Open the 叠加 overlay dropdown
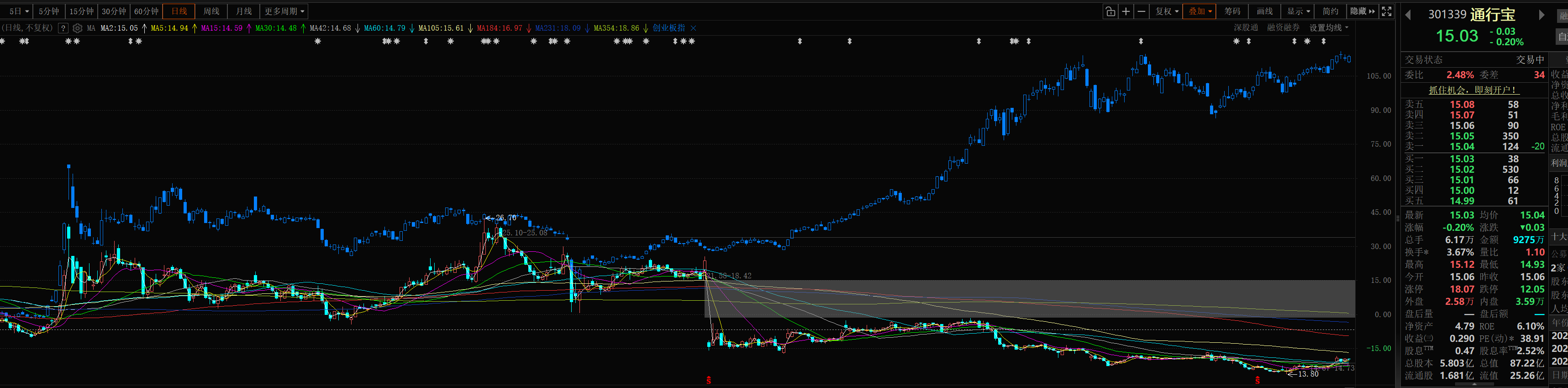This screenshot has width=1568, height=388. click(1200, 11)
